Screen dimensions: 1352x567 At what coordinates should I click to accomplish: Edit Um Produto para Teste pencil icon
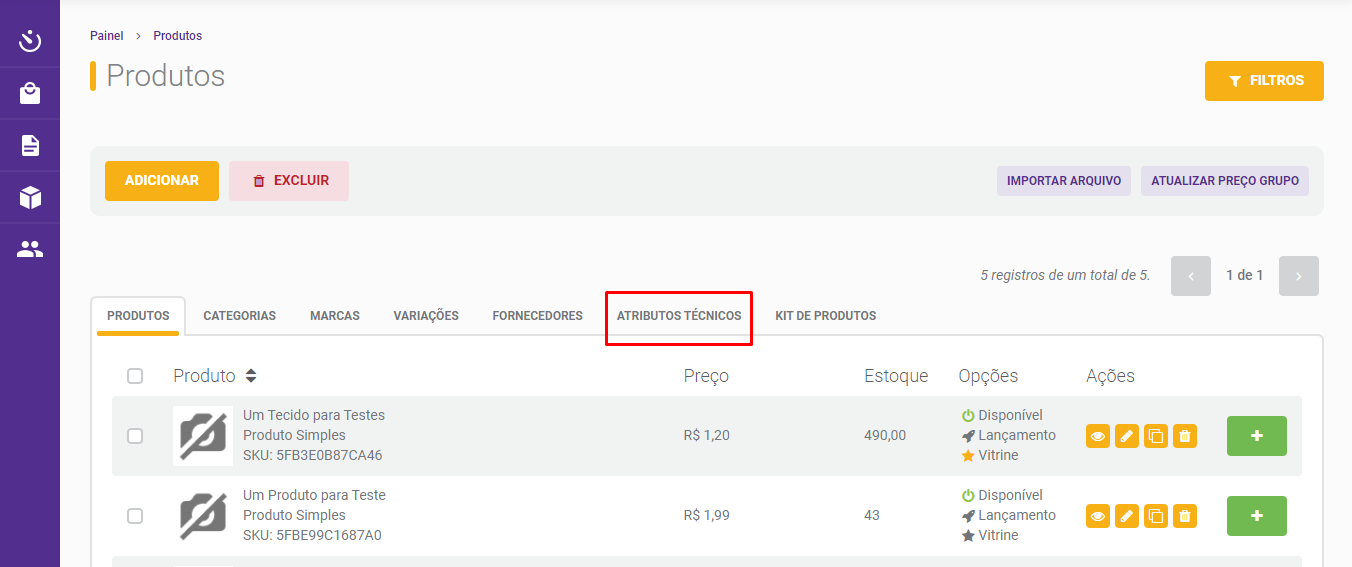1127,516
